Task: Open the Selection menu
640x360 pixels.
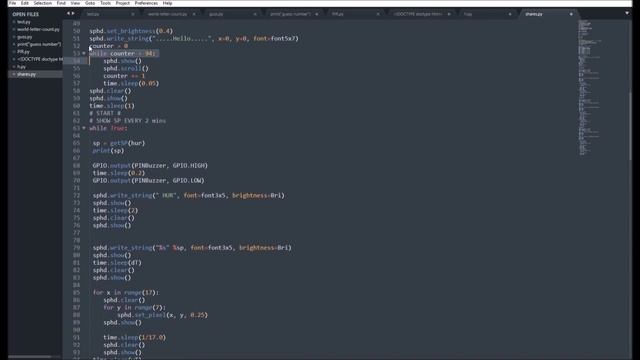Action: click(x=42, y=3)
